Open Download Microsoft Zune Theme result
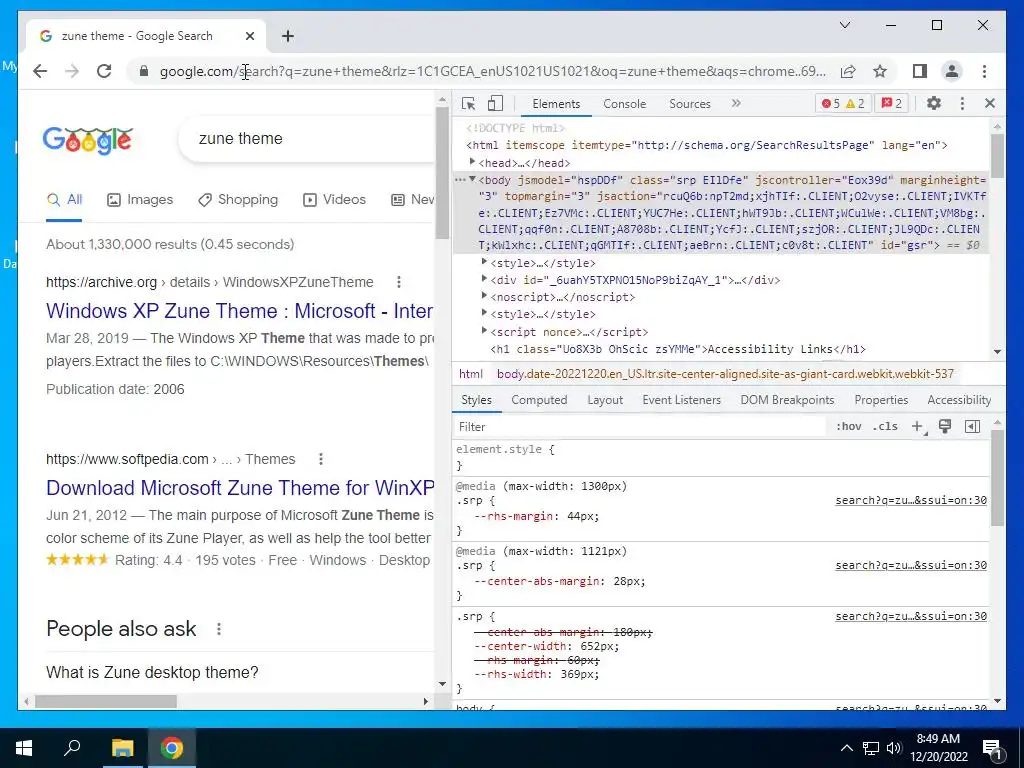The image size is (1024, 768). (240, 488)
